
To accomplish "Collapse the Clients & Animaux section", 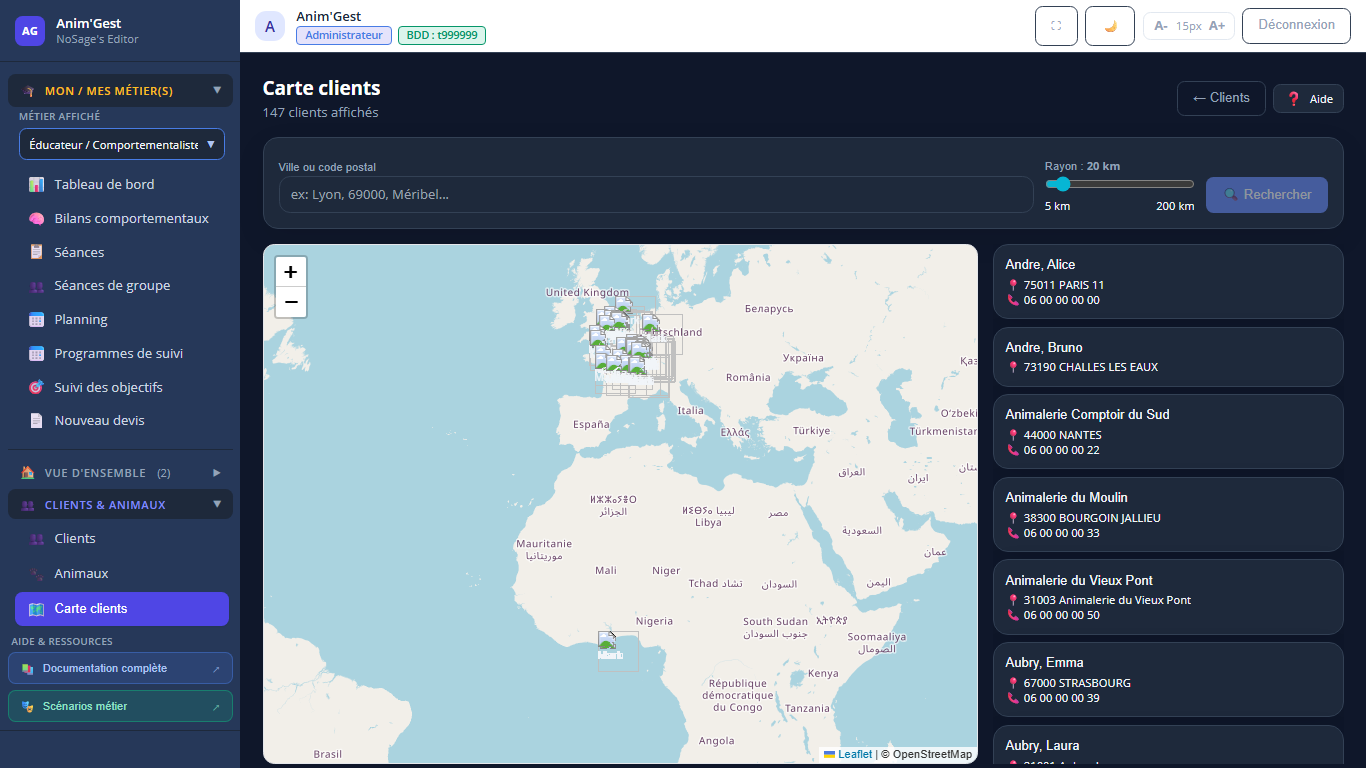I will pos(121,505).
